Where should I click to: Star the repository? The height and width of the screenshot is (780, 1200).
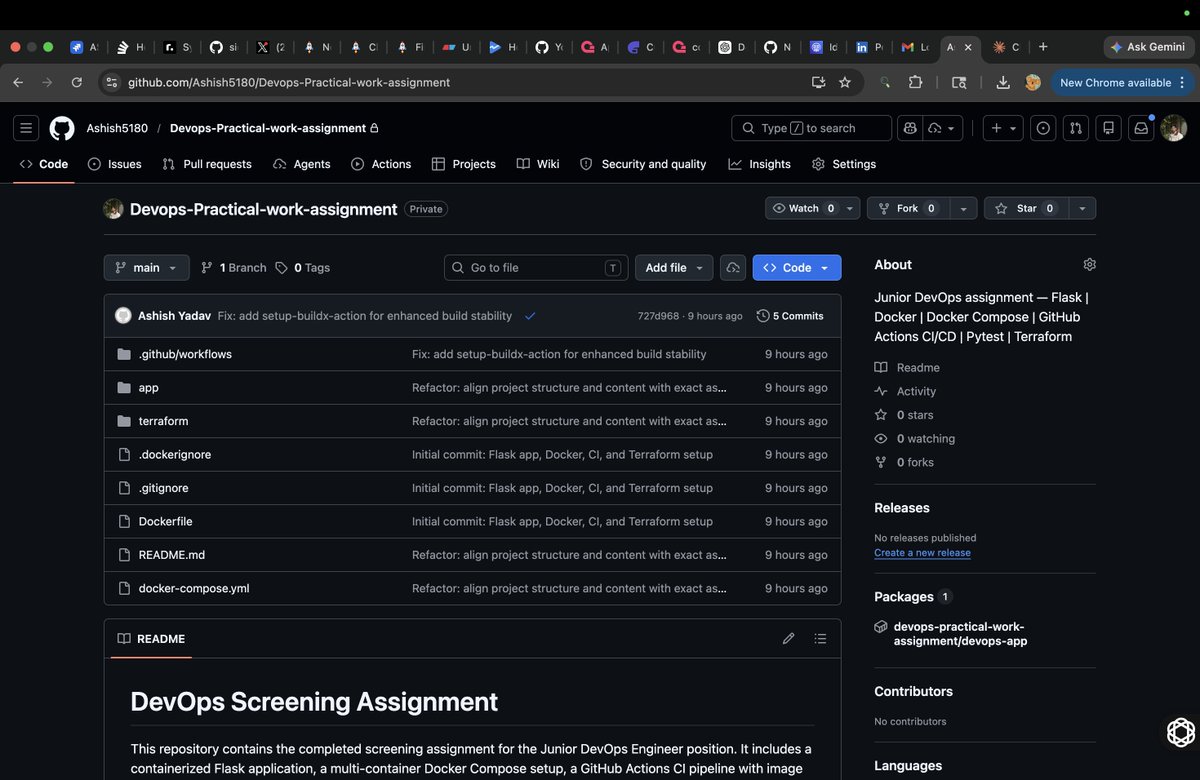1026,208
